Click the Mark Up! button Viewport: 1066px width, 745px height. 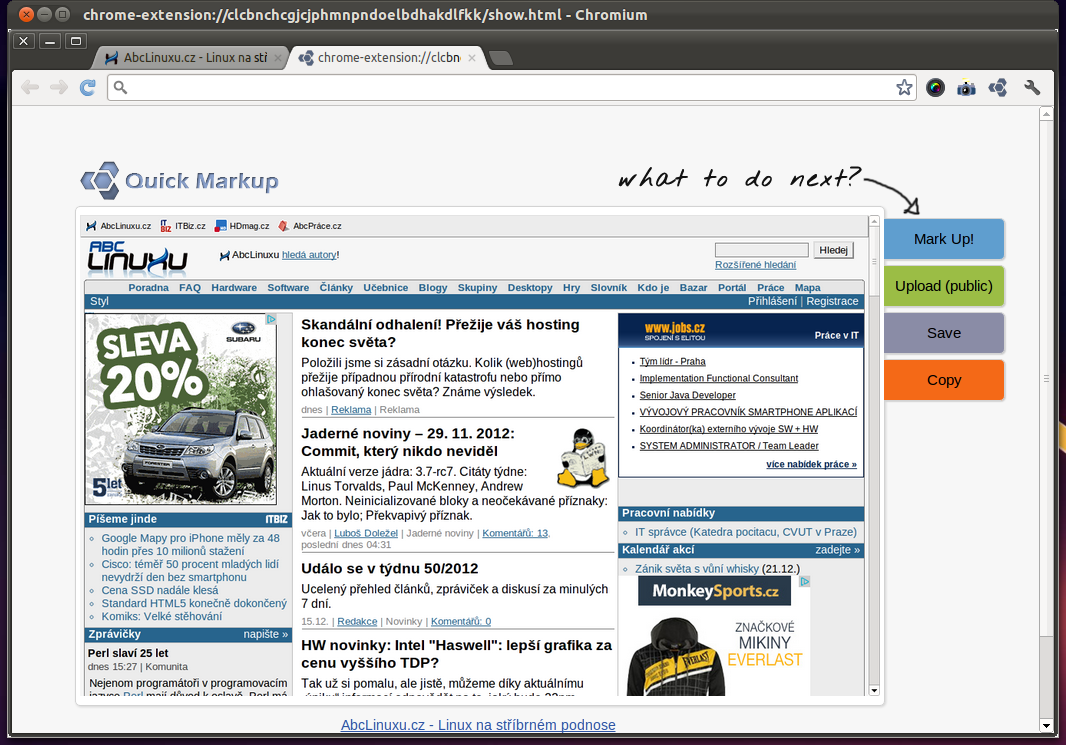944,239
